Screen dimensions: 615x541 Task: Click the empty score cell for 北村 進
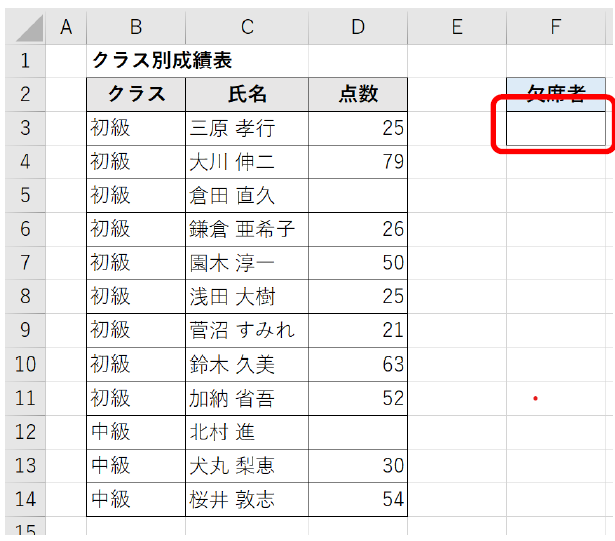point(358,432)
